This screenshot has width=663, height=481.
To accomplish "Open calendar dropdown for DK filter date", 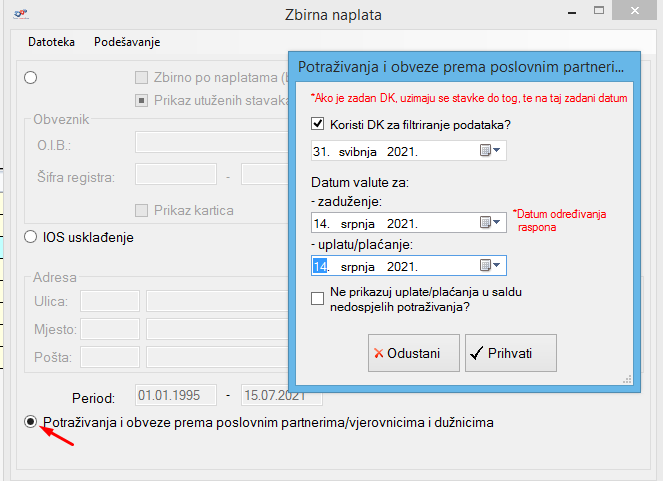I will (491, 151).
